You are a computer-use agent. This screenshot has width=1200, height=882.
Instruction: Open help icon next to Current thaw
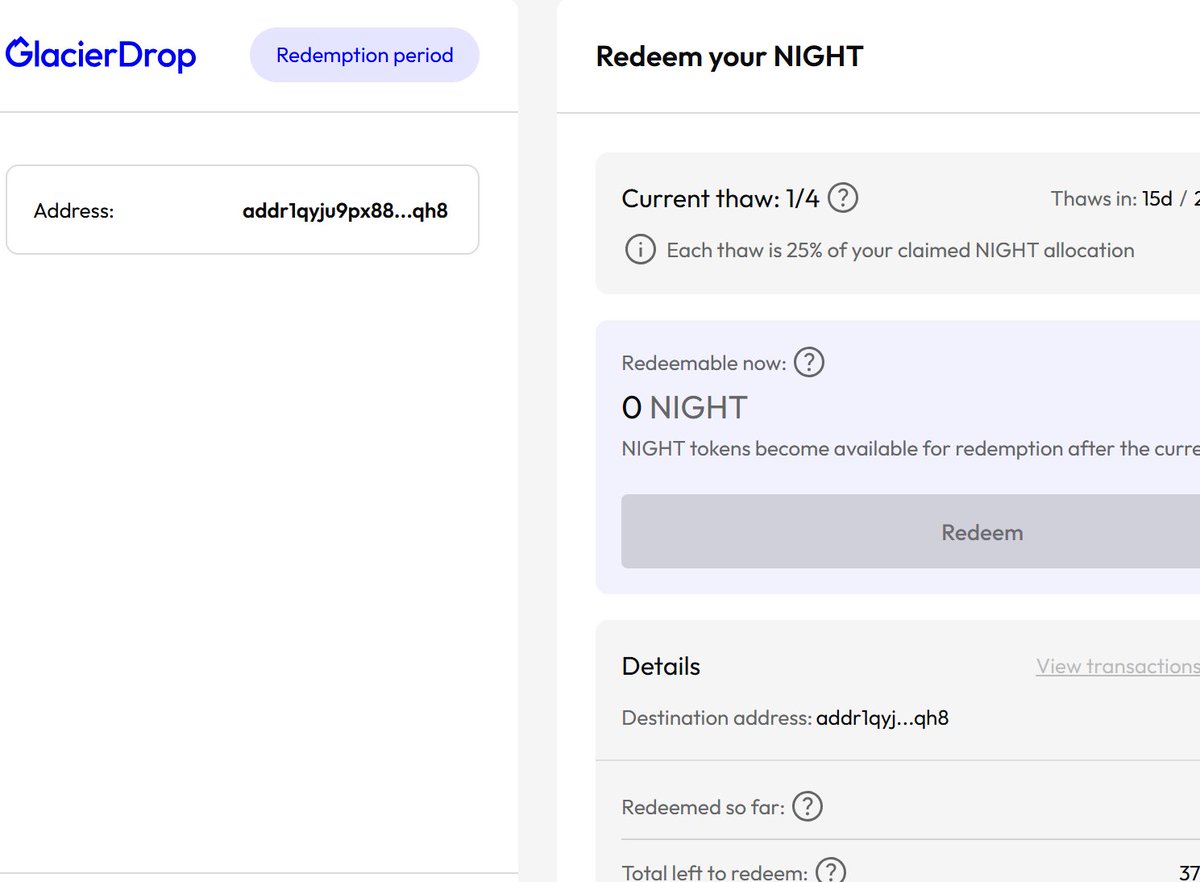coord(843,198)
